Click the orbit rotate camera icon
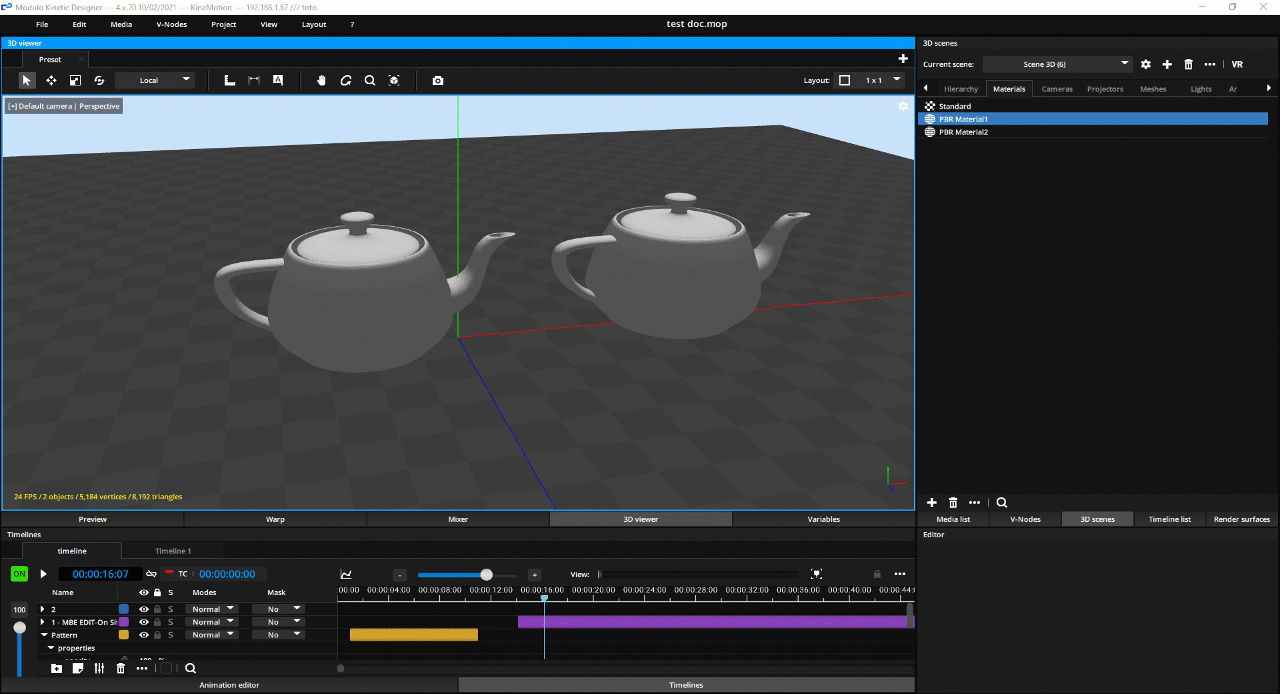This screenshot has height=694, width=1280. [346, 80]
